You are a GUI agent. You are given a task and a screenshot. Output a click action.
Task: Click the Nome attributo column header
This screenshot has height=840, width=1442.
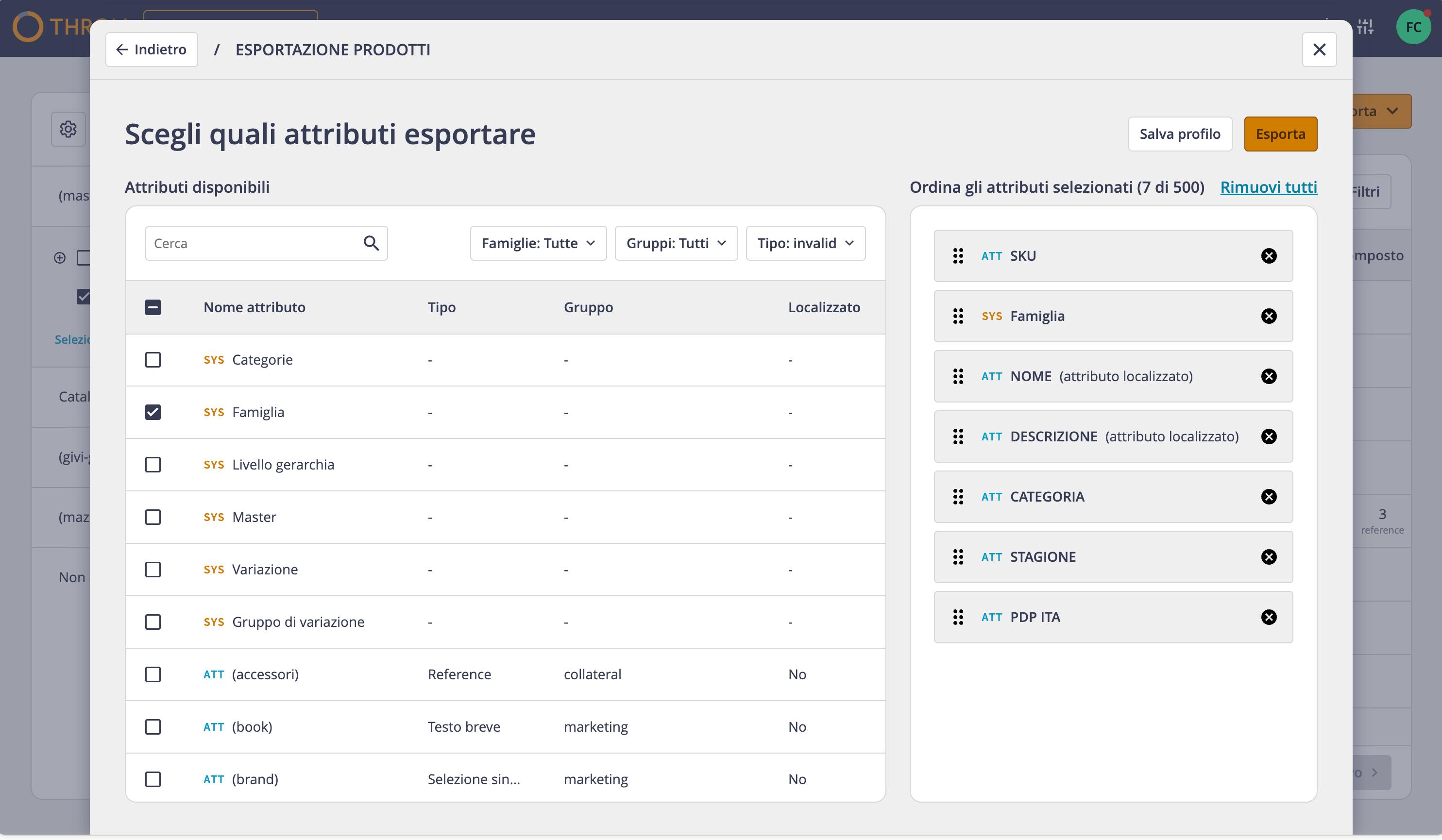click(x=254, y=307)
